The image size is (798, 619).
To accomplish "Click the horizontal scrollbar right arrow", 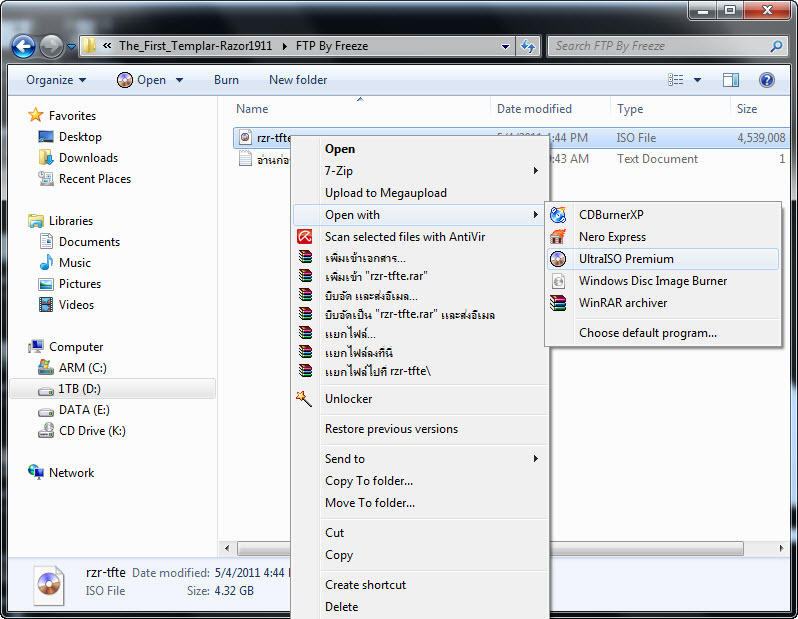I will tap(781, 548).
